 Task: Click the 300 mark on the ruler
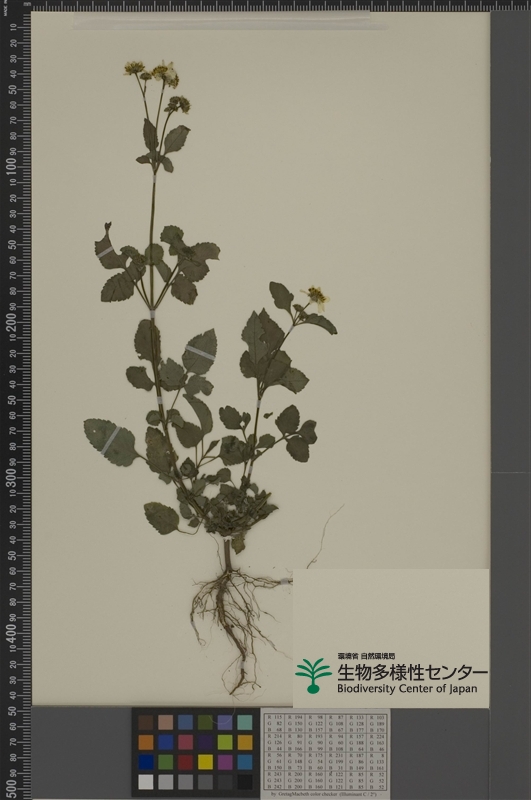coord(10,478)
